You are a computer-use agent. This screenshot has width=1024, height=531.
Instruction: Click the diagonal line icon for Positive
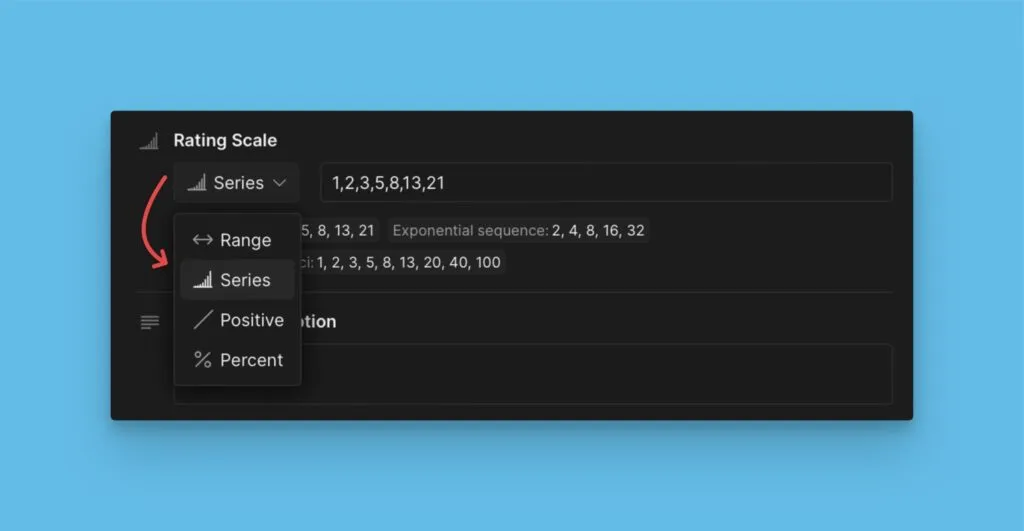click(x=203, y=320)
